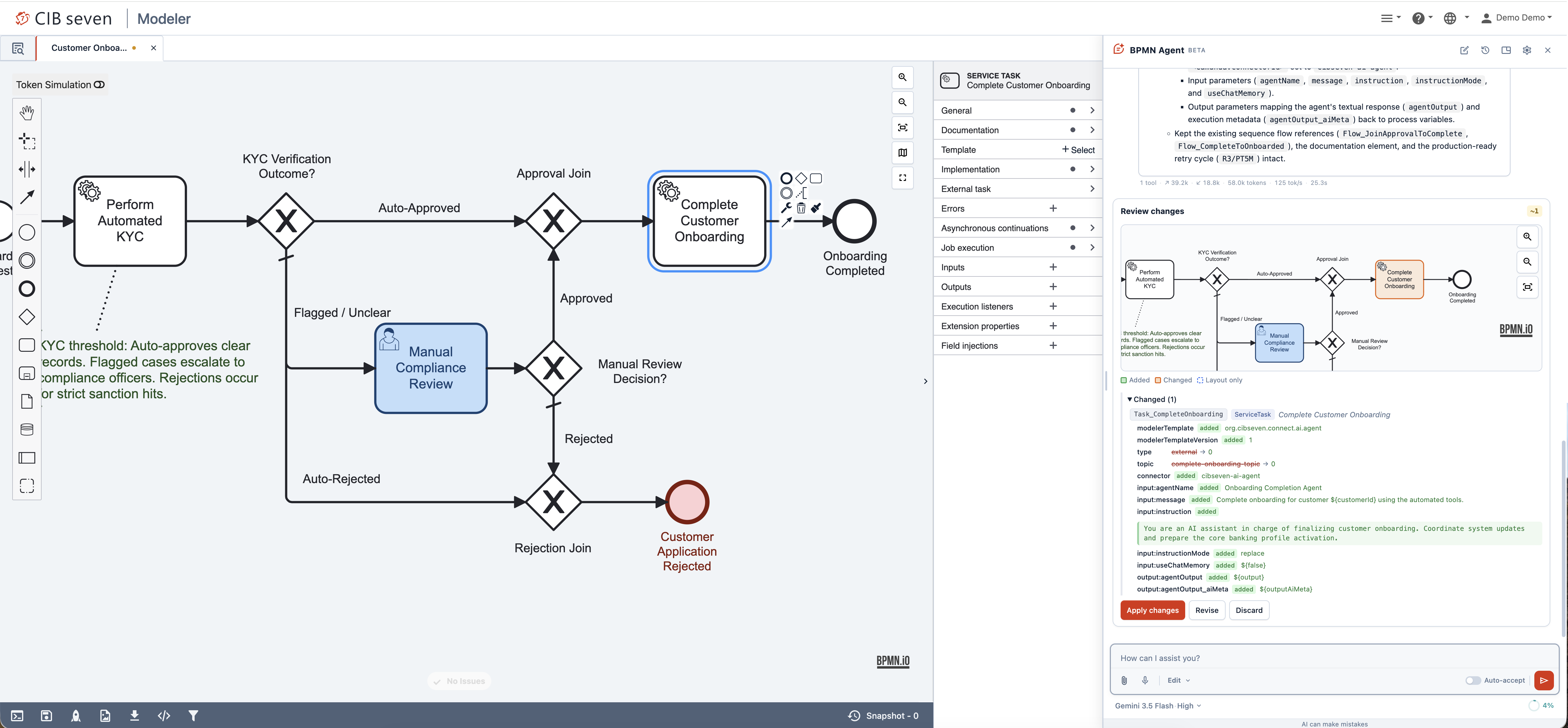The width and height of the screenshot is (1568, 728).
Task: Open Snapshot - 0 history
Action: [883, 716]
